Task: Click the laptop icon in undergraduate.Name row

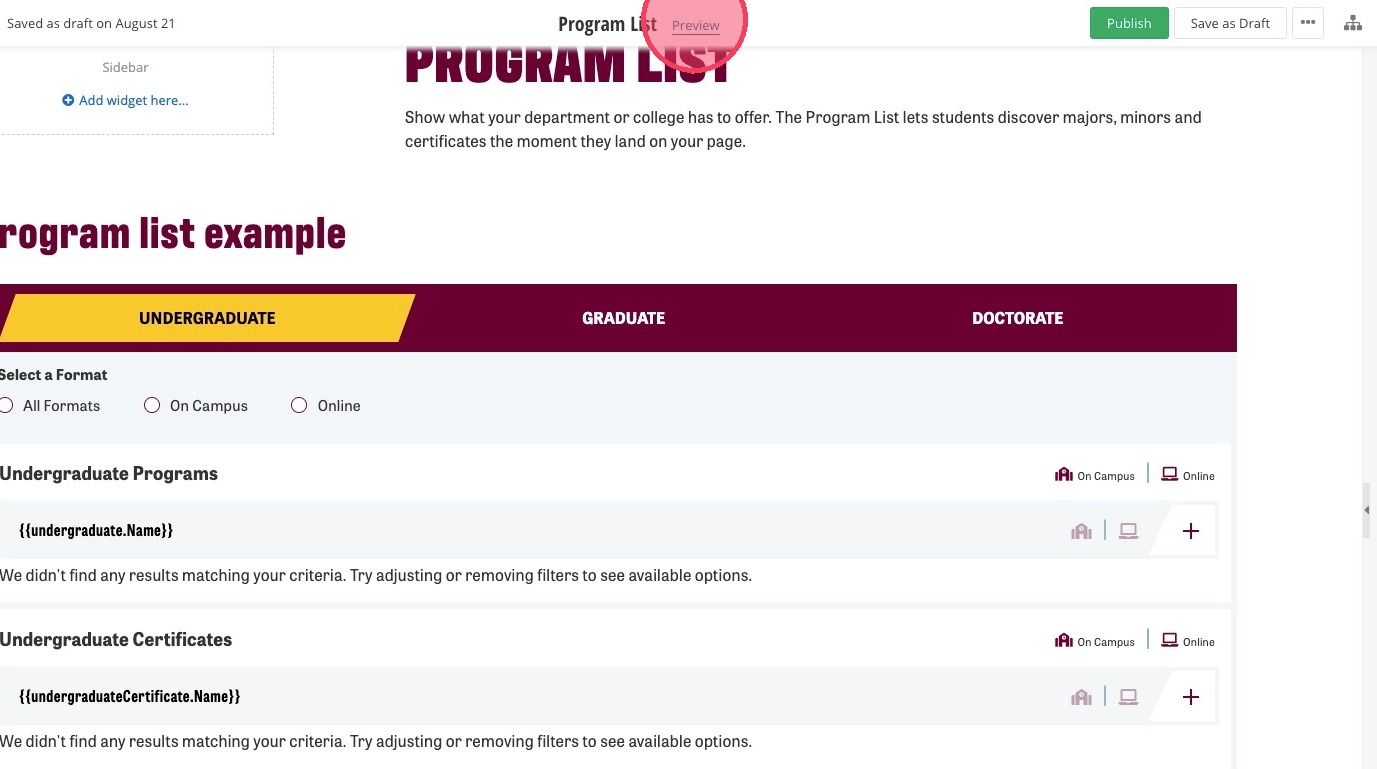Action: 1129,531
